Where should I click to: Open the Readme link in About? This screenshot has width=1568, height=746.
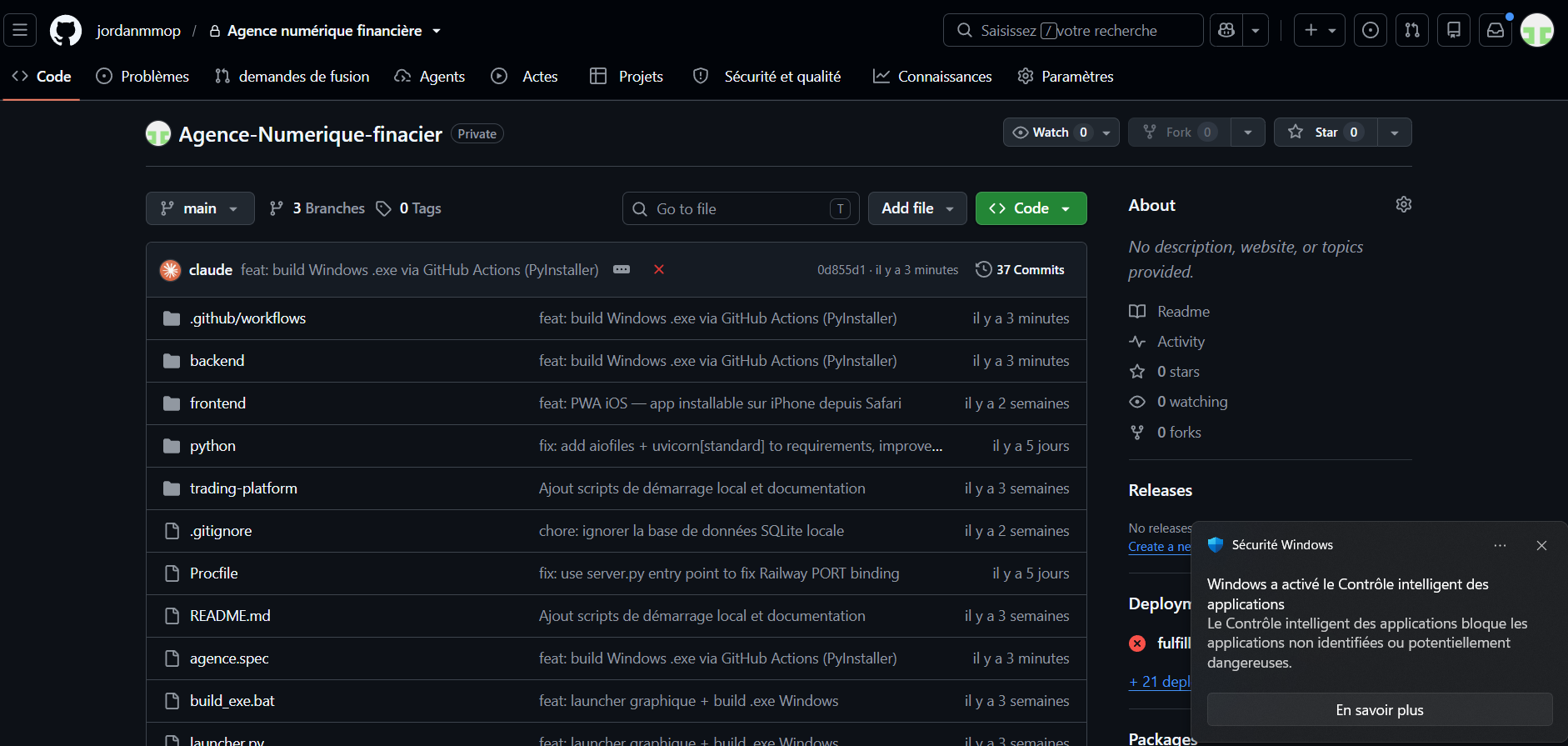click(x=1169, y=312)
